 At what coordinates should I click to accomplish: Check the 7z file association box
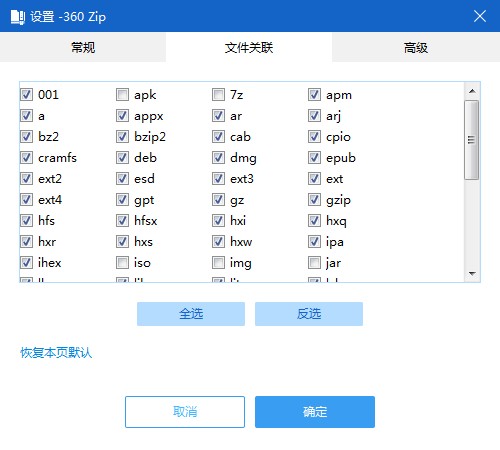(x=218, y=95)
